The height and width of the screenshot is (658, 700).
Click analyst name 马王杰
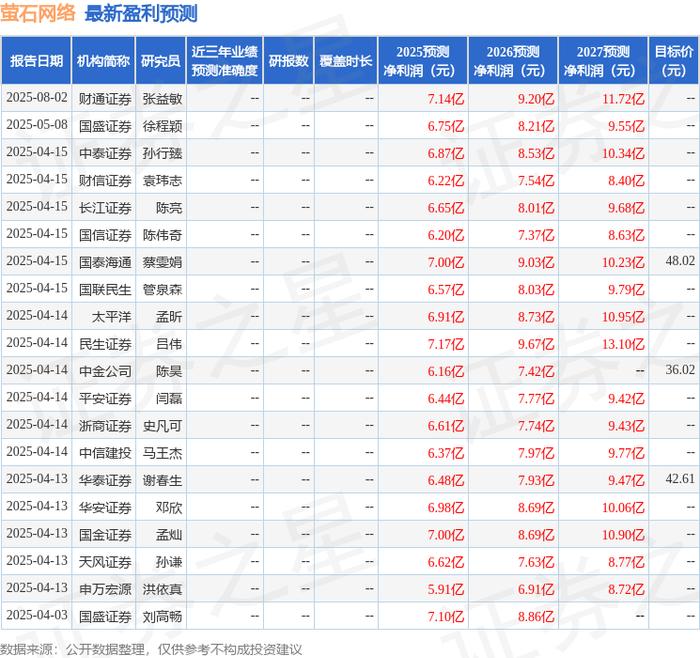point(162,453)
